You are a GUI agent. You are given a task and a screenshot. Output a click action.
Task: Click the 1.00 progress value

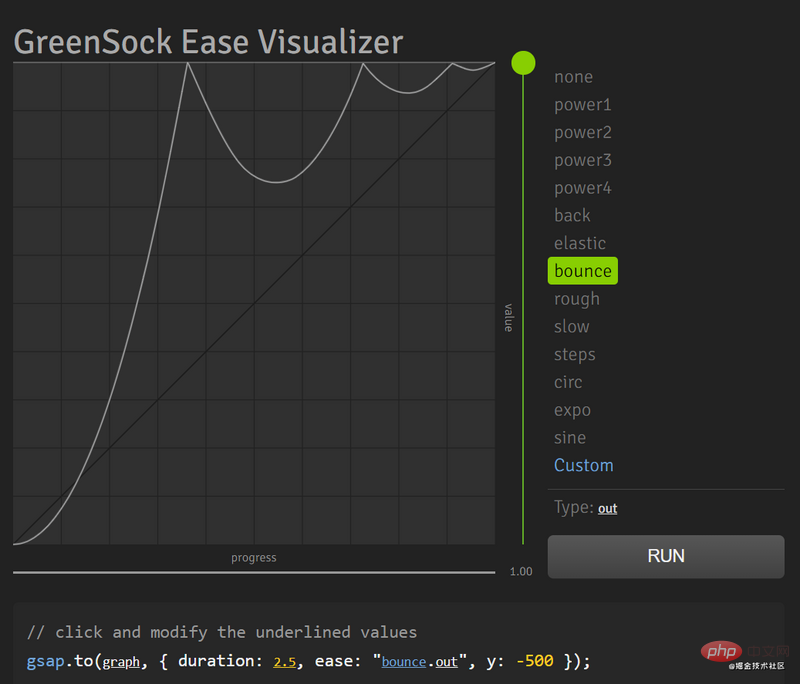tap(521, 572)
